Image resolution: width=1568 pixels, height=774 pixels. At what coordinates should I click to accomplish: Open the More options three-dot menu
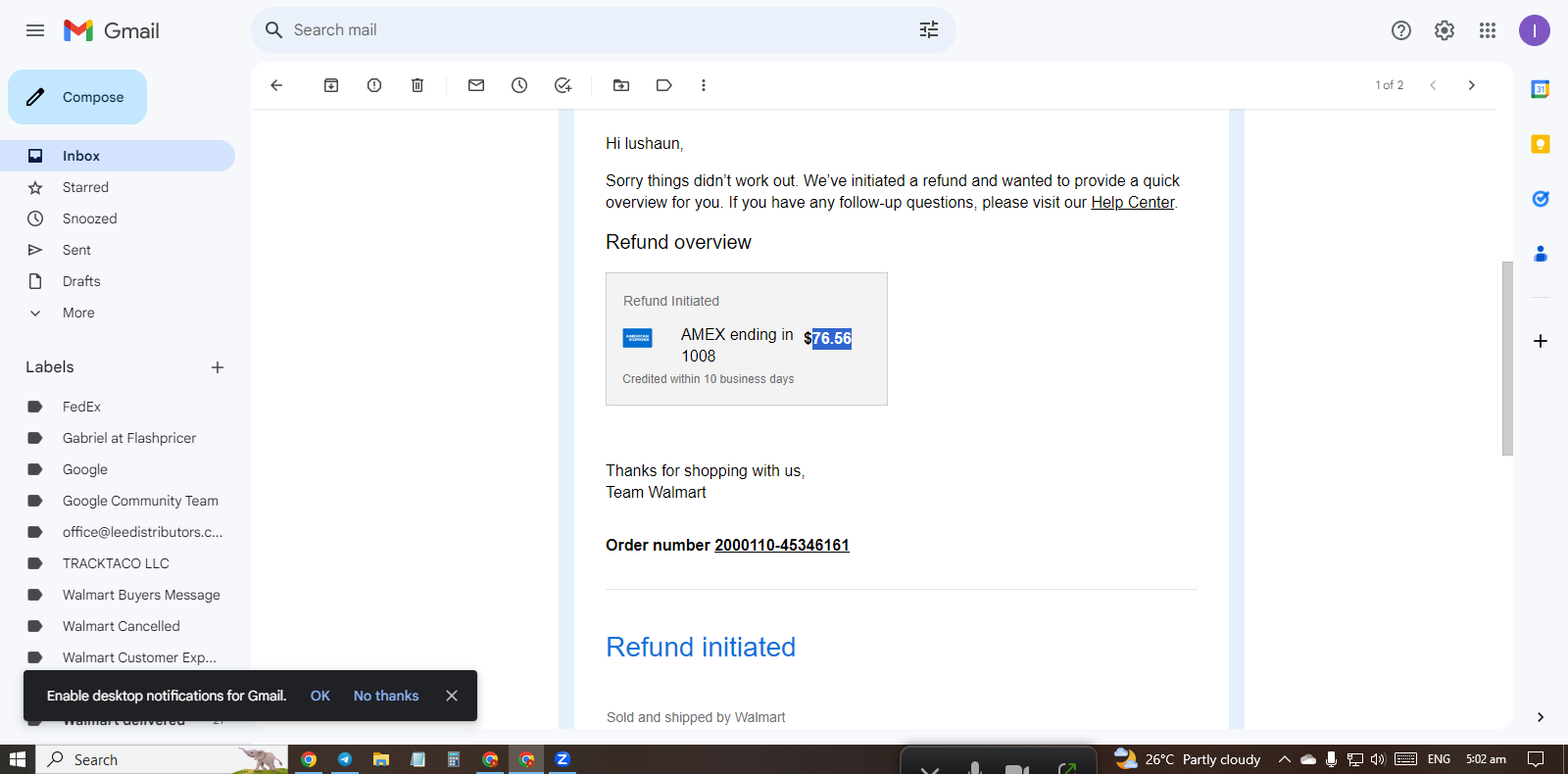coord(704,85)
